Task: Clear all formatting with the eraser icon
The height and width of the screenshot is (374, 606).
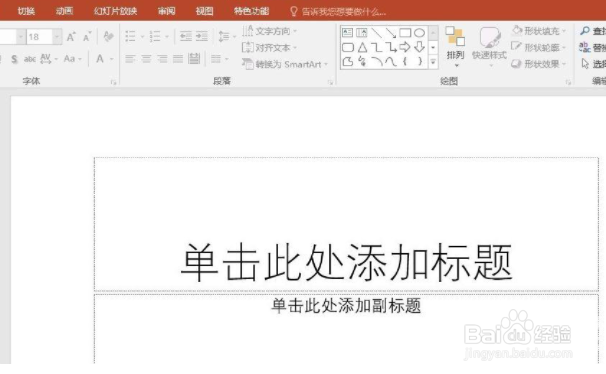Action: (109, 36)
